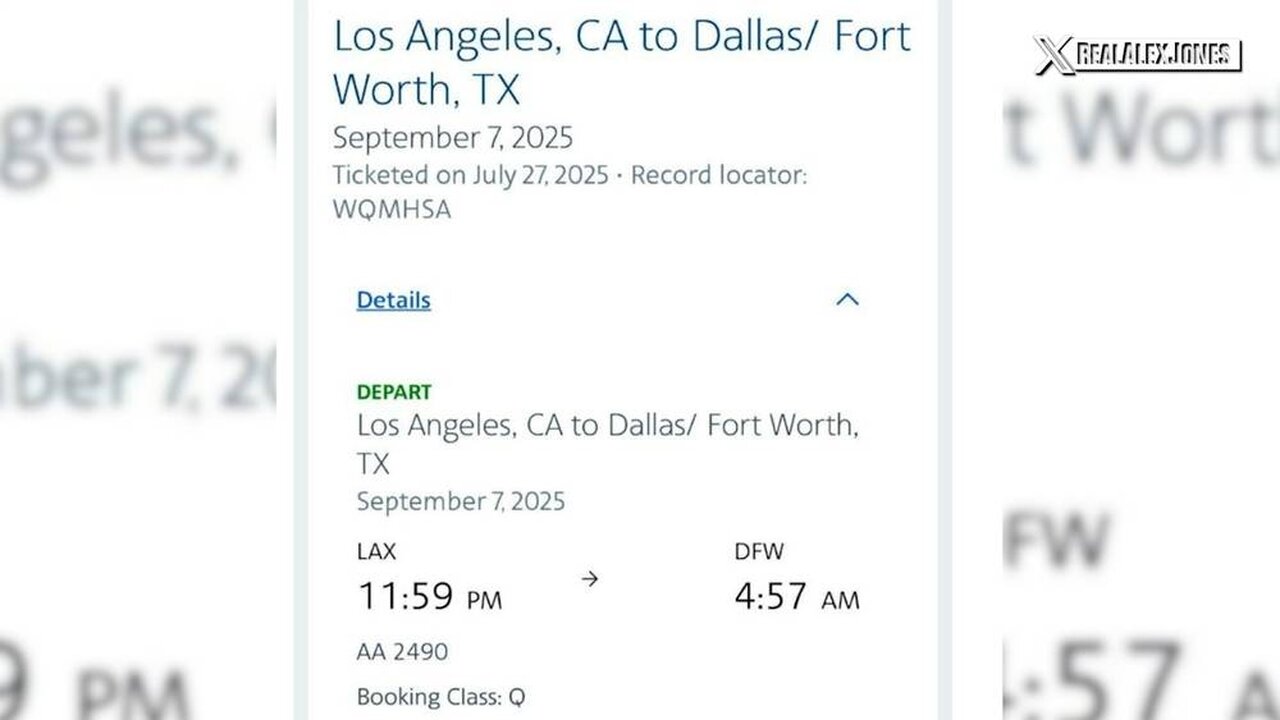The height and width of the screenshot is (720, 1280).
Task: Collapse the Details section chevron
Action: coord(847,300)
